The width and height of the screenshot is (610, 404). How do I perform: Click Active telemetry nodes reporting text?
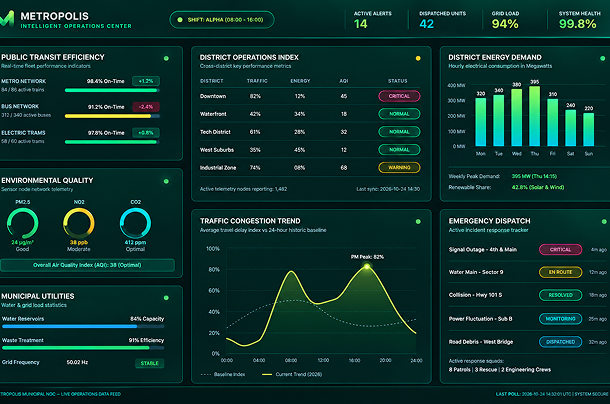click(x=244, y=189)
